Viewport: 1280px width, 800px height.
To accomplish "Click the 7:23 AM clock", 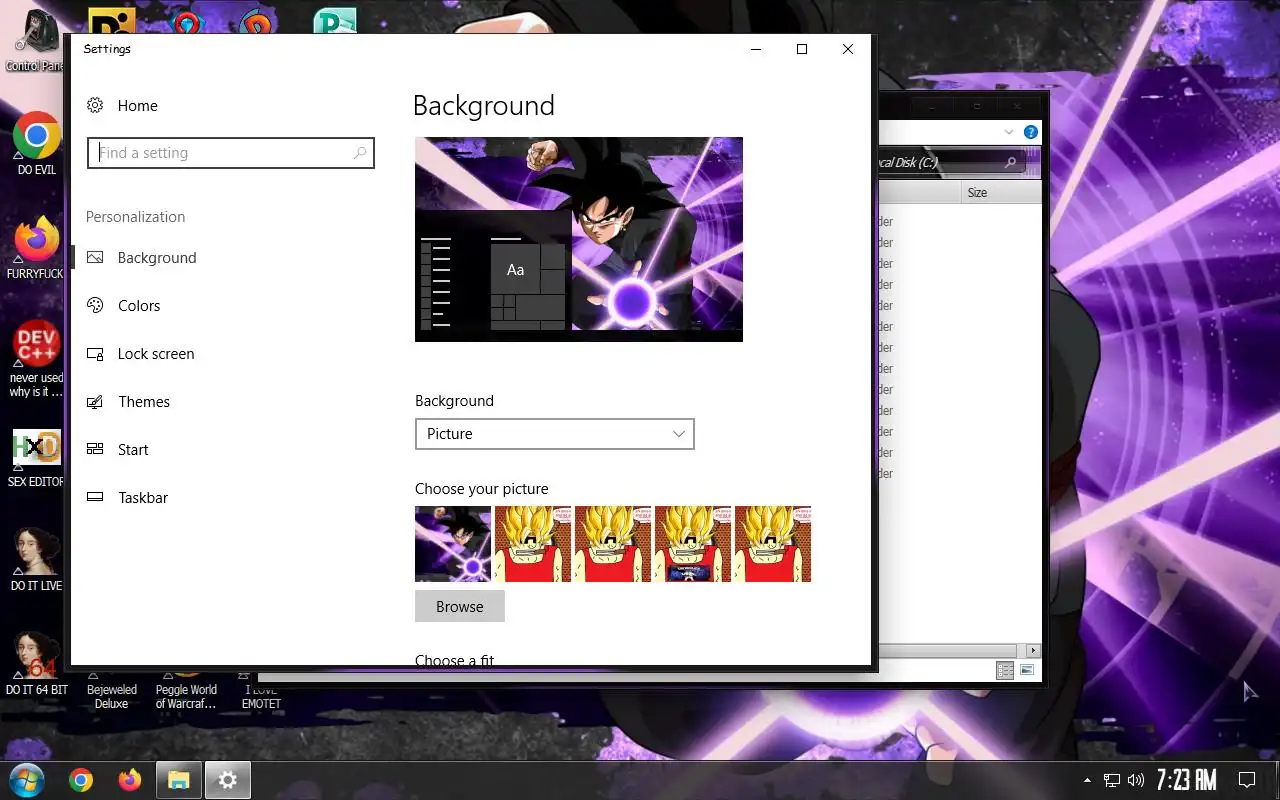I will pos(1187,780).
